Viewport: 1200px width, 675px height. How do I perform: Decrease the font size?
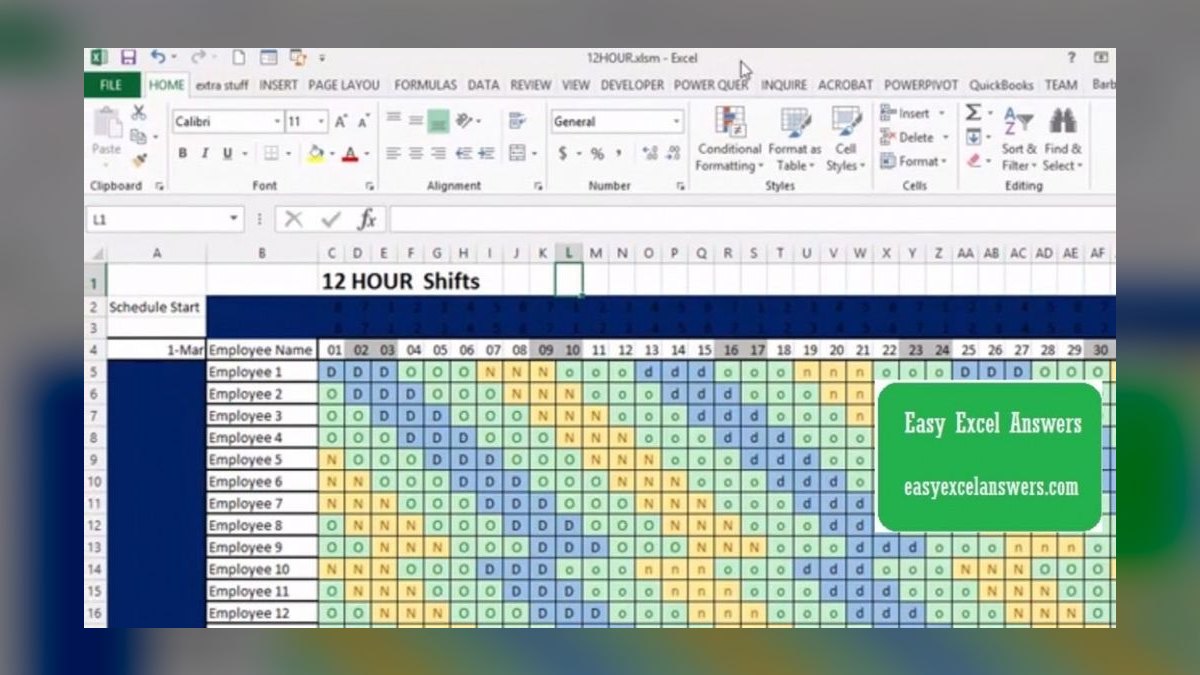point(364,121)
